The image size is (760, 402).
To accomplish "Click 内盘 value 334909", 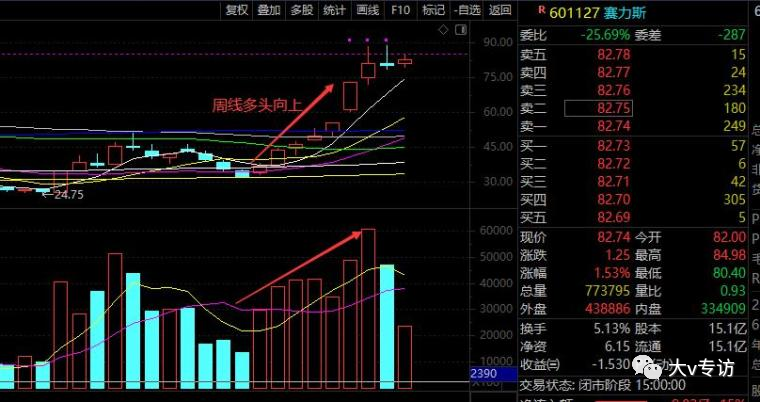I will pos(721,309).
